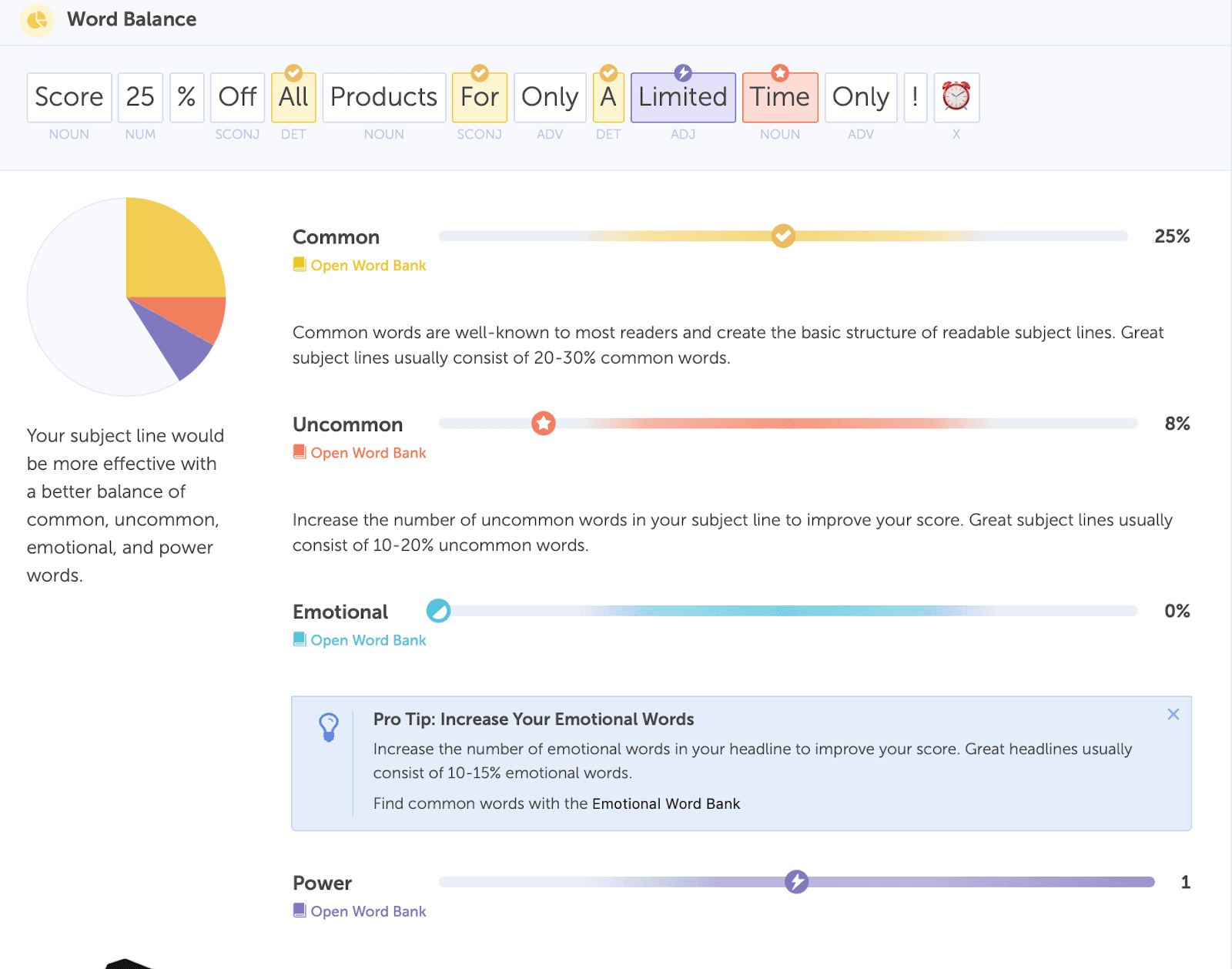The width and height of the screenshot is (1232, 969).
Task: Click the checkmark badge above All
Action: pyautogui.click(x=293, y=73)
